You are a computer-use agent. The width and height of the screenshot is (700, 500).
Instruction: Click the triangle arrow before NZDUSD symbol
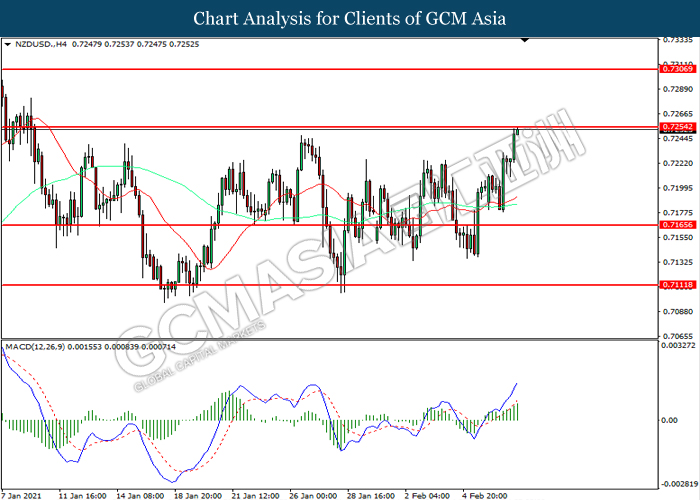(8, 45)
